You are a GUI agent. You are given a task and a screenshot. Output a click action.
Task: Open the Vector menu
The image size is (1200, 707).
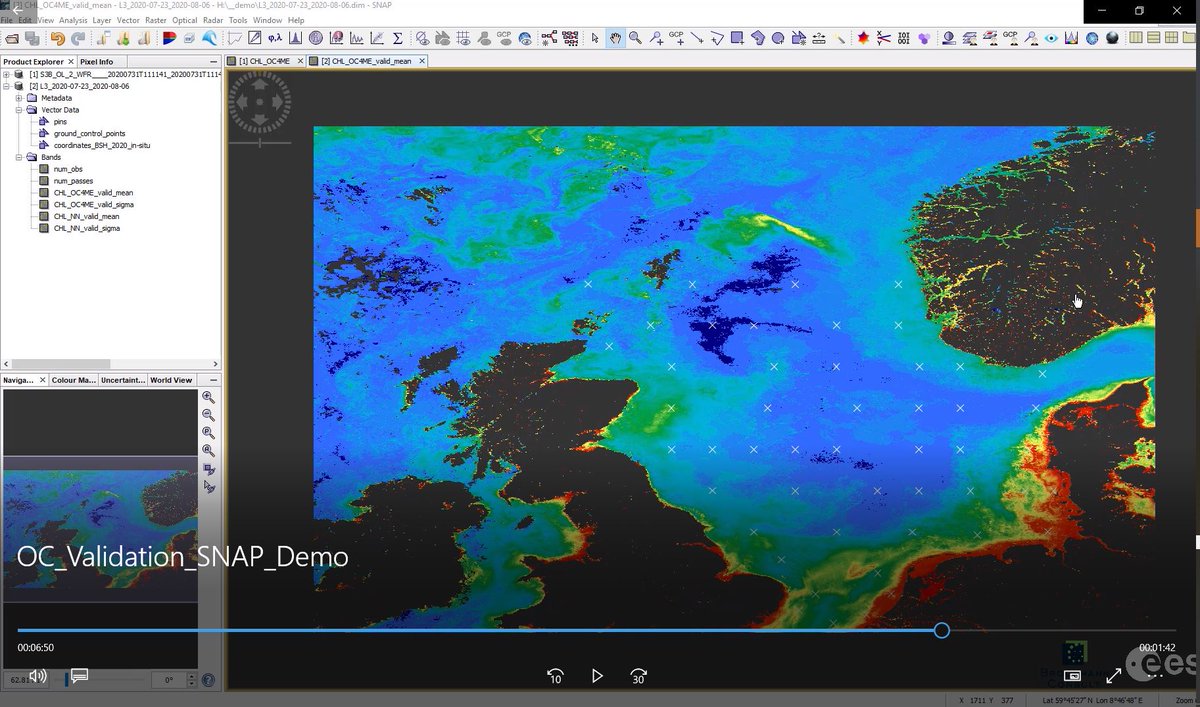pyautogui.click(x=128, y=20)
